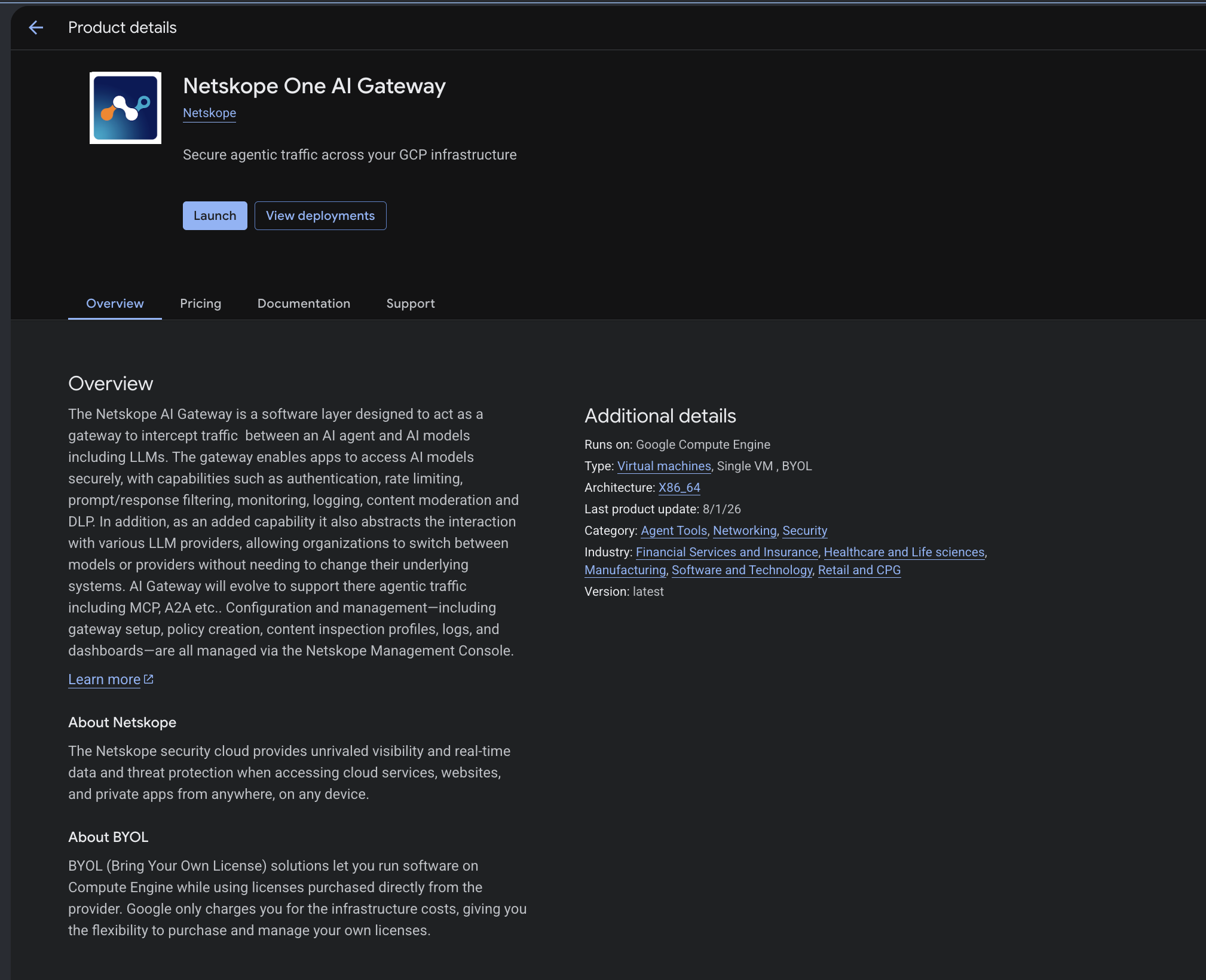Switch to the Pricing tab
The width and height of the screenshot is (1206, 980).
point(201,304)
